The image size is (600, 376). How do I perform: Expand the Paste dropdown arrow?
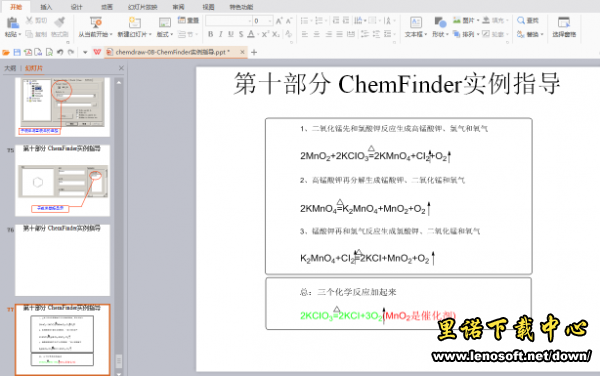point(20,34)
